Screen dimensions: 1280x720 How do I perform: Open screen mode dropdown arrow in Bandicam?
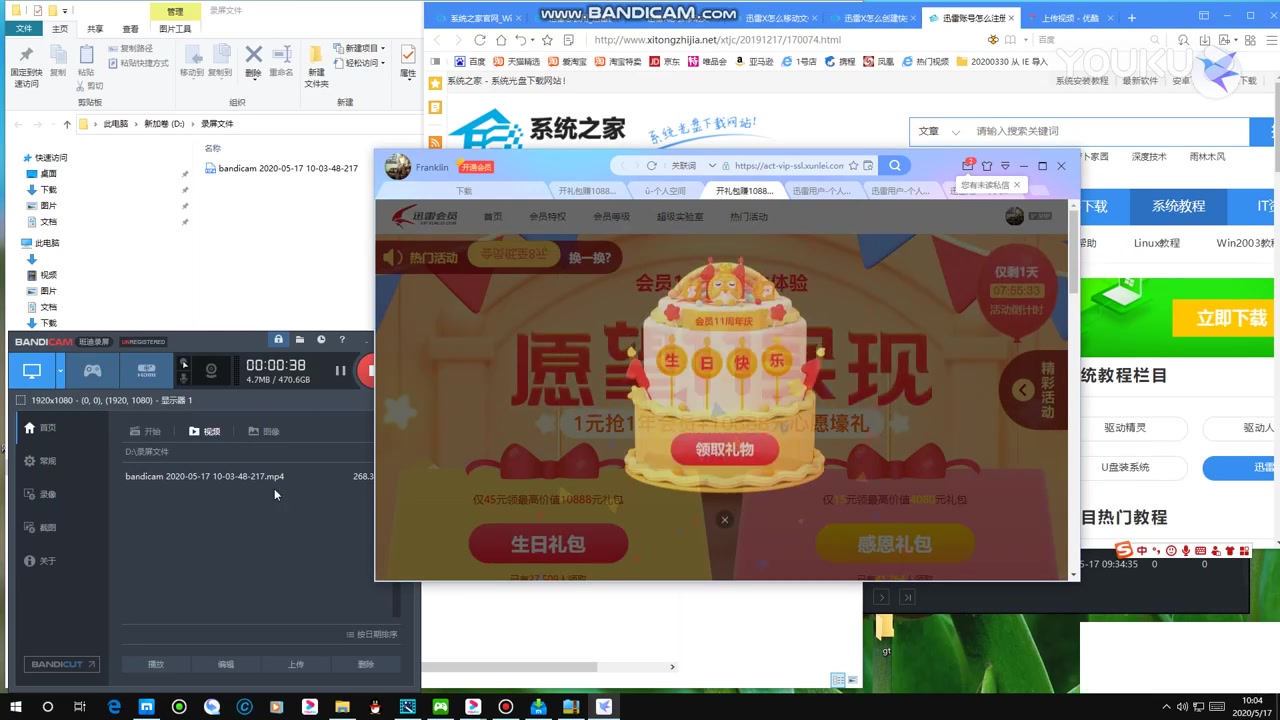(60, 371)
